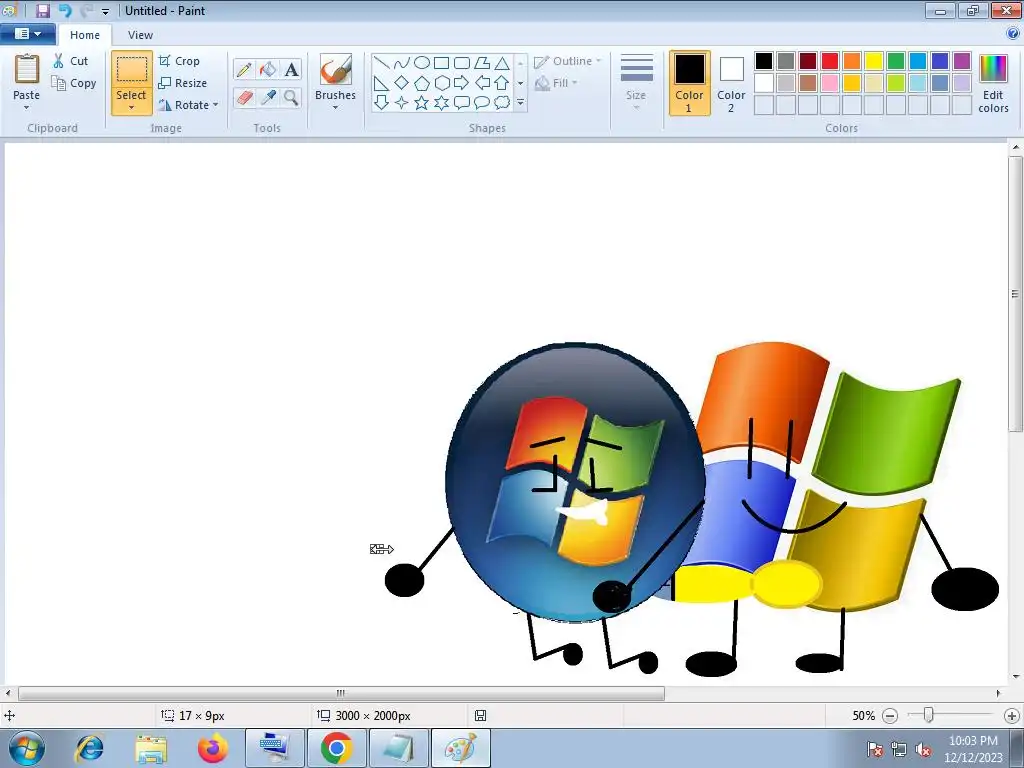This screenshot has height=768, width=1024.
Task: Switch to the Home tab
Action: click(85, 35)
